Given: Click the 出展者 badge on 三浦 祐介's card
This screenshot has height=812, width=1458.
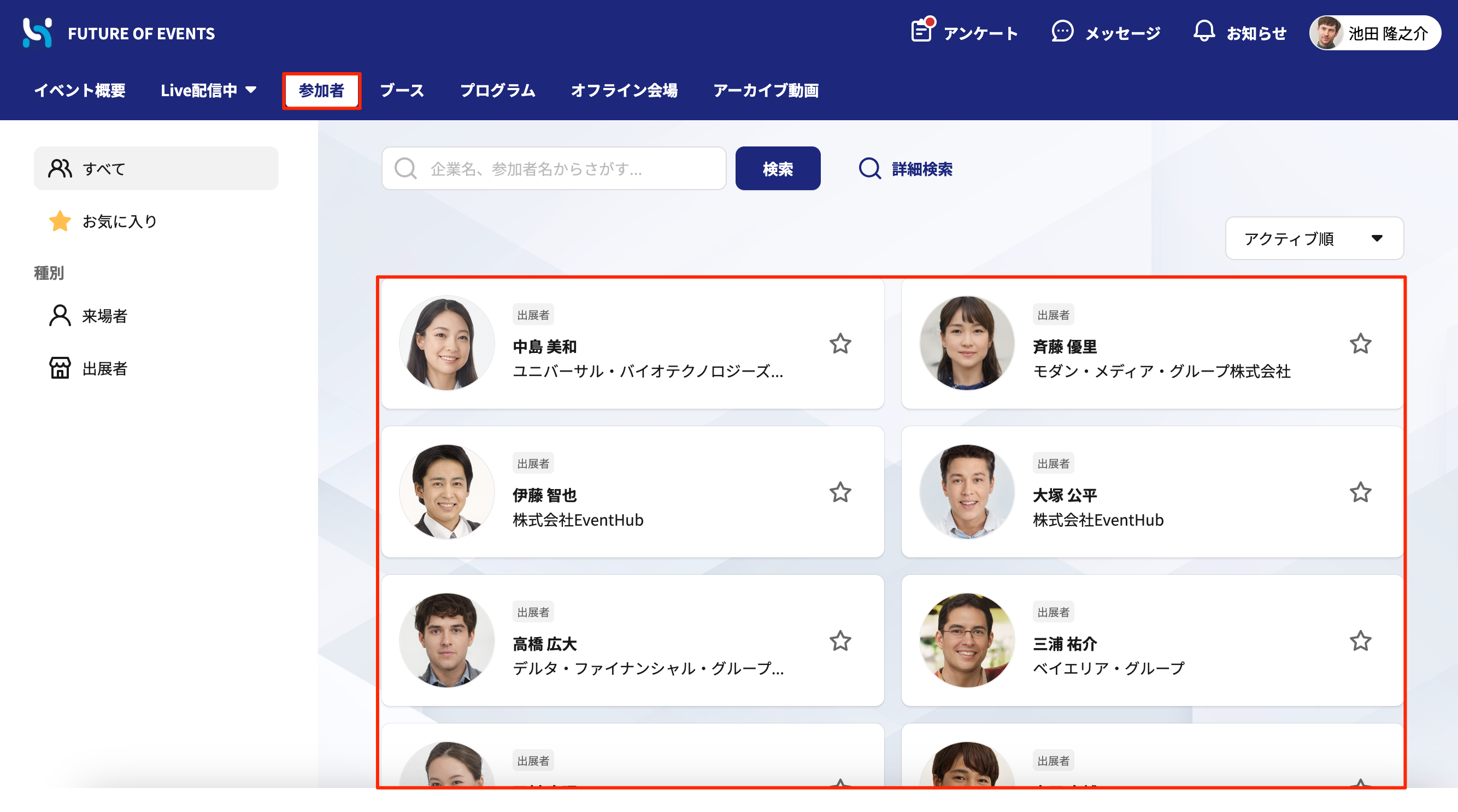Looking at the screenshot, I should point(1053,613).
